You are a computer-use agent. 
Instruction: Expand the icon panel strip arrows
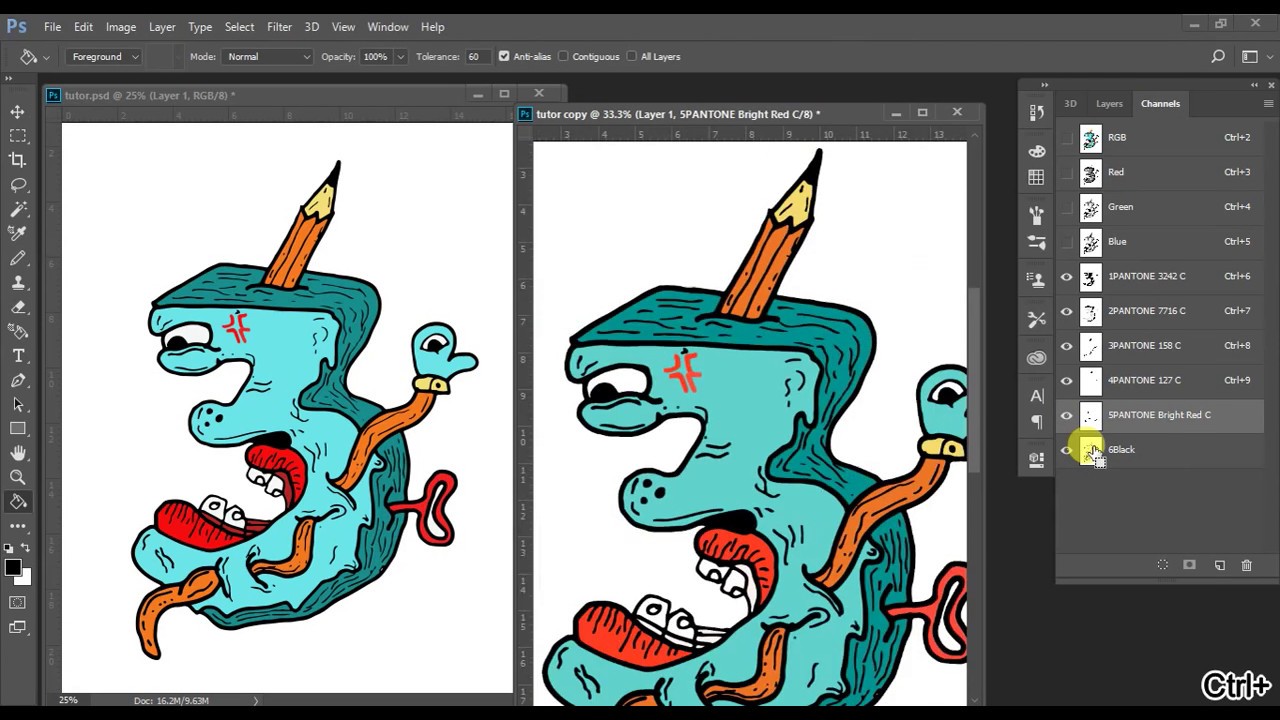pyautogui.click(x=1044, y=85)
